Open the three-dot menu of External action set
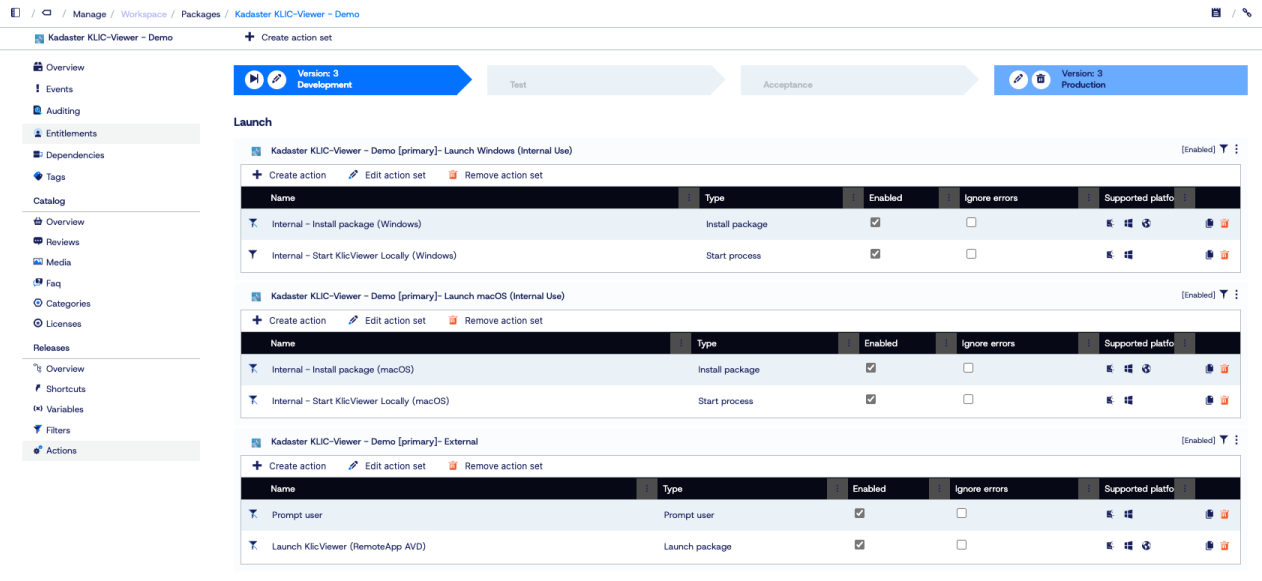The image size is (1262, 581). pyautogui.click(x=1236, y=440)
